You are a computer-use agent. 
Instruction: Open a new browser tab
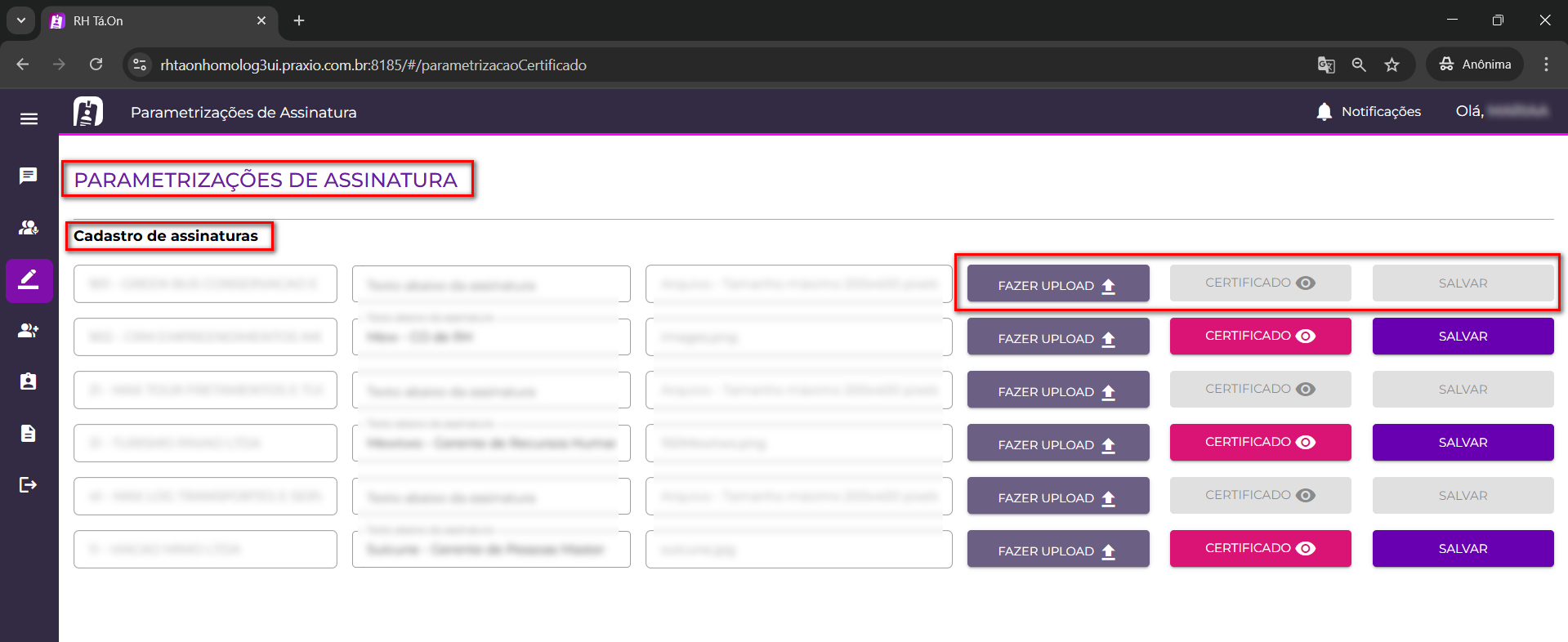point(299,20)
